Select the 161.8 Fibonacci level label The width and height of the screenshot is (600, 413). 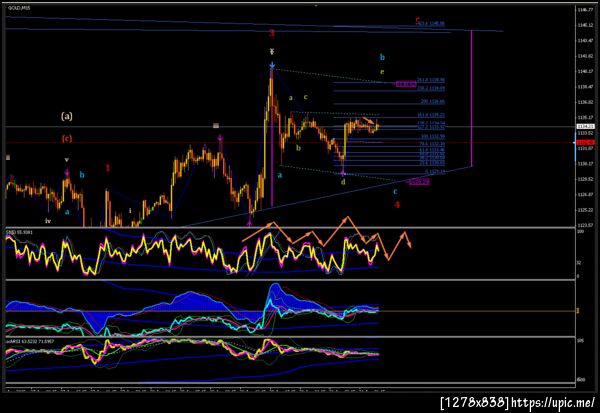pos(431,115)
